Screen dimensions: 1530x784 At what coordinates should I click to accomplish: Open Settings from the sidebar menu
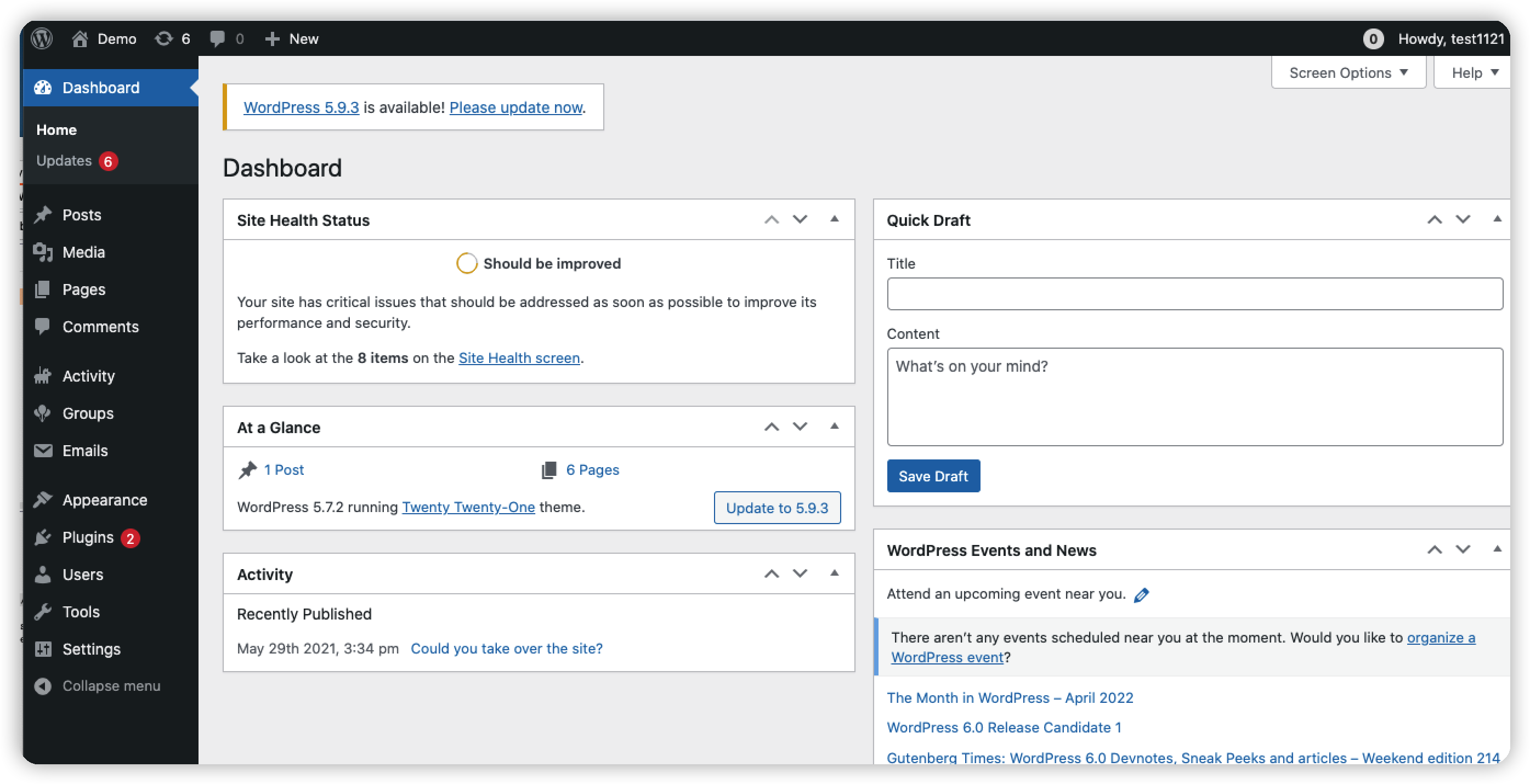[91, 649]
